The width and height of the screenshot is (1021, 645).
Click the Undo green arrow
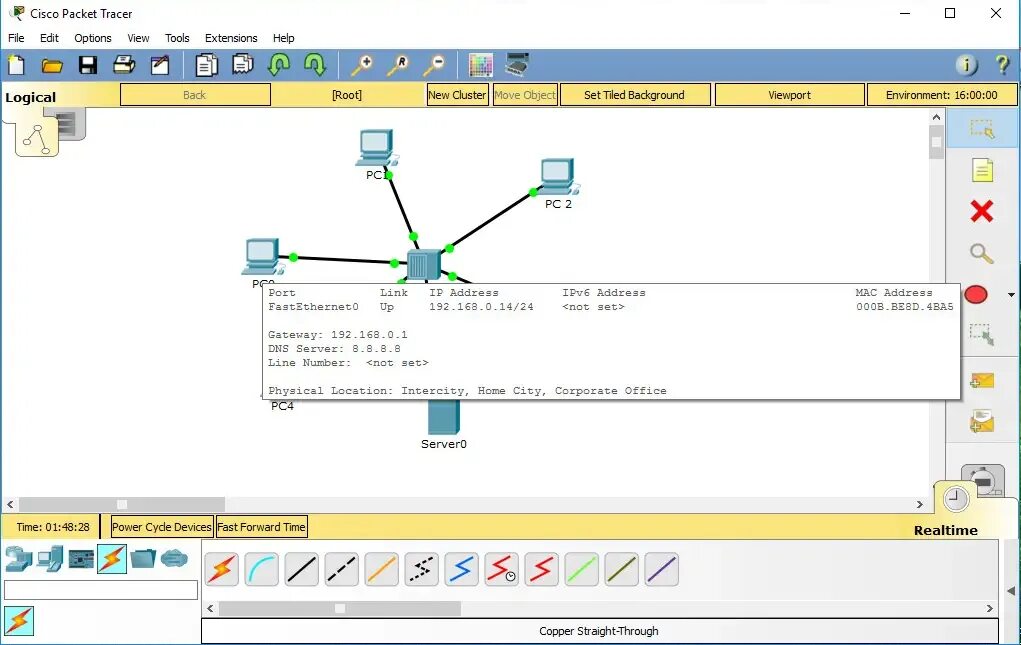(x=279, y=65)
